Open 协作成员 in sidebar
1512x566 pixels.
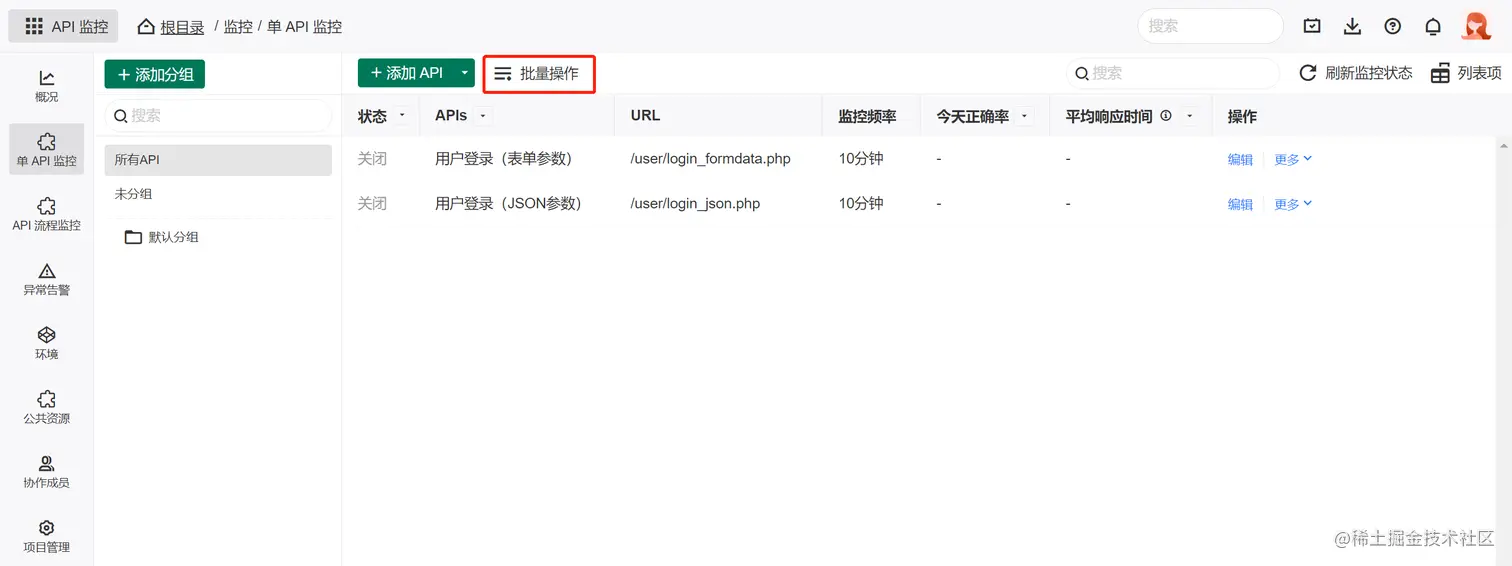click(47, 471)
